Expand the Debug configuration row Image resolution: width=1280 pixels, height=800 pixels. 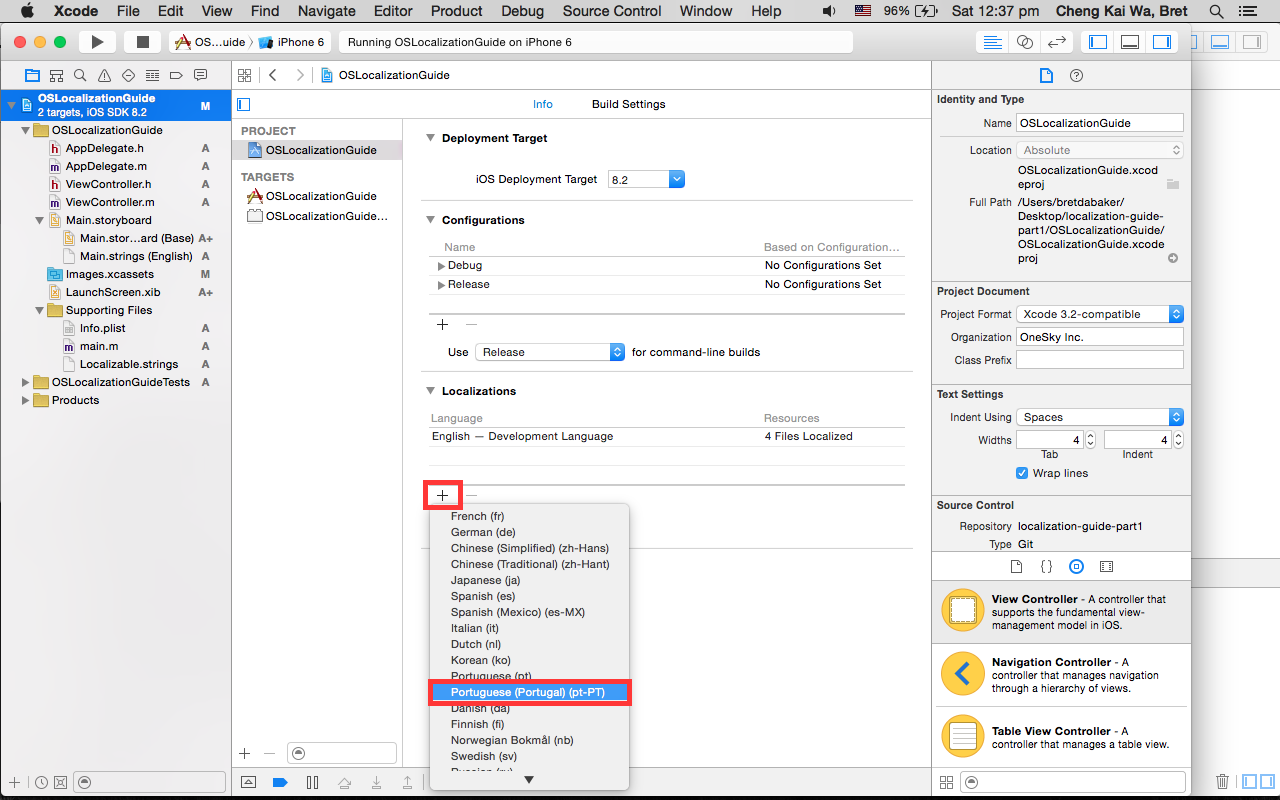(441, 266)
